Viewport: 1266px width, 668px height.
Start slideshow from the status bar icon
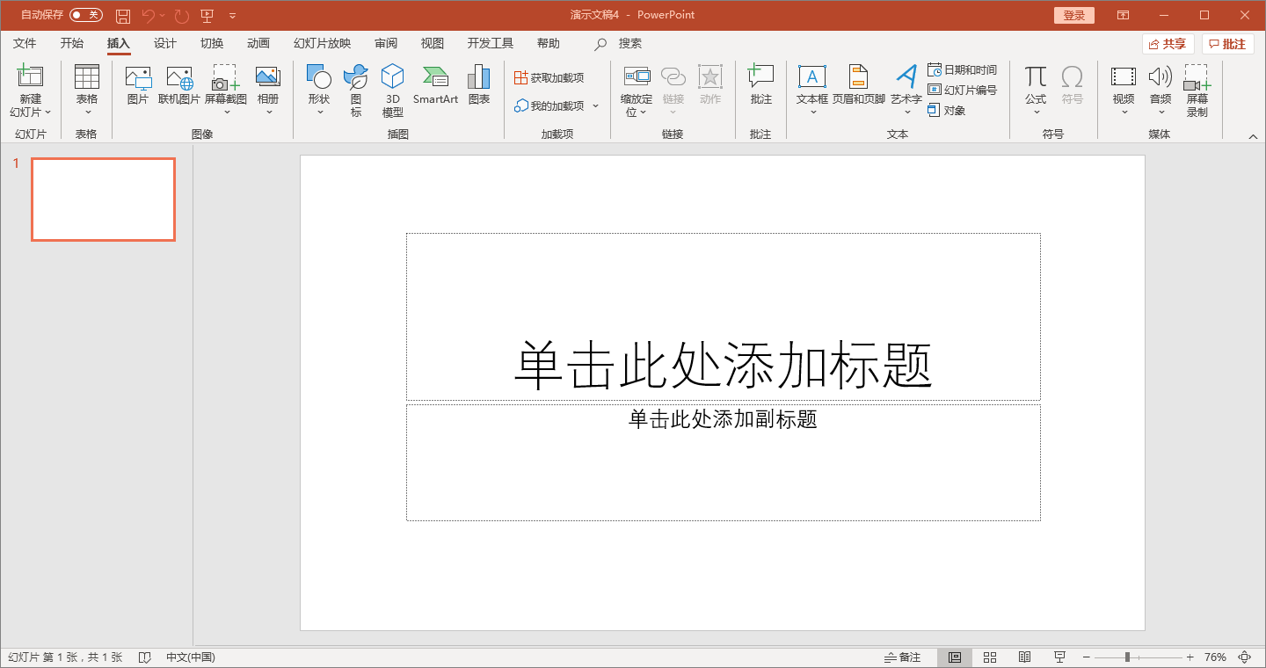pyautogui.click(x=1060, y=657)
